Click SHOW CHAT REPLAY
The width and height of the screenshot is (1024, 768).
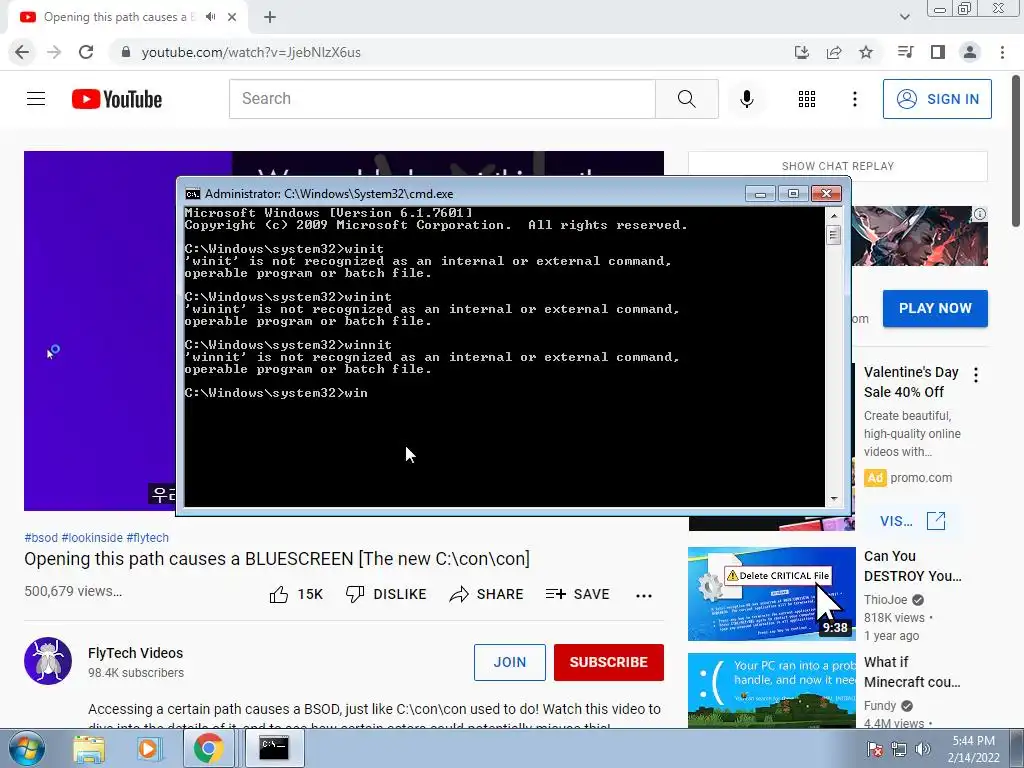838,166
